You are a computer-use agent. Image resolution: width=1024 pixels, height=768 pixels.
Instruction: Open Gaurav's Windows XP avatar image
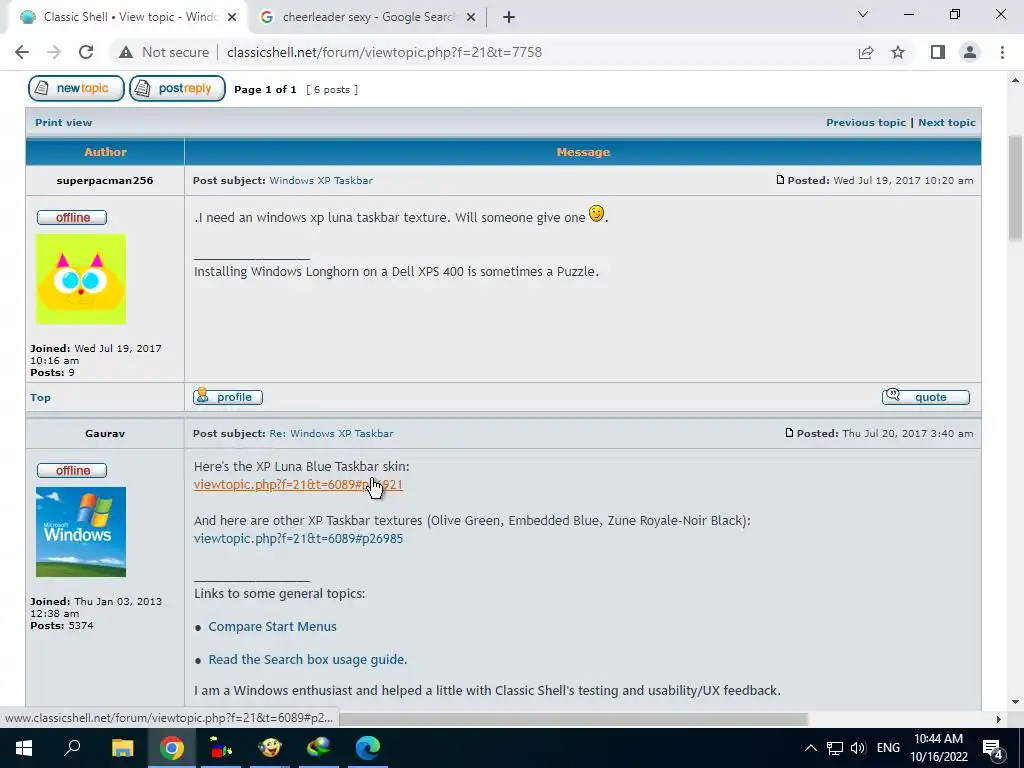(x=81, y=532)
